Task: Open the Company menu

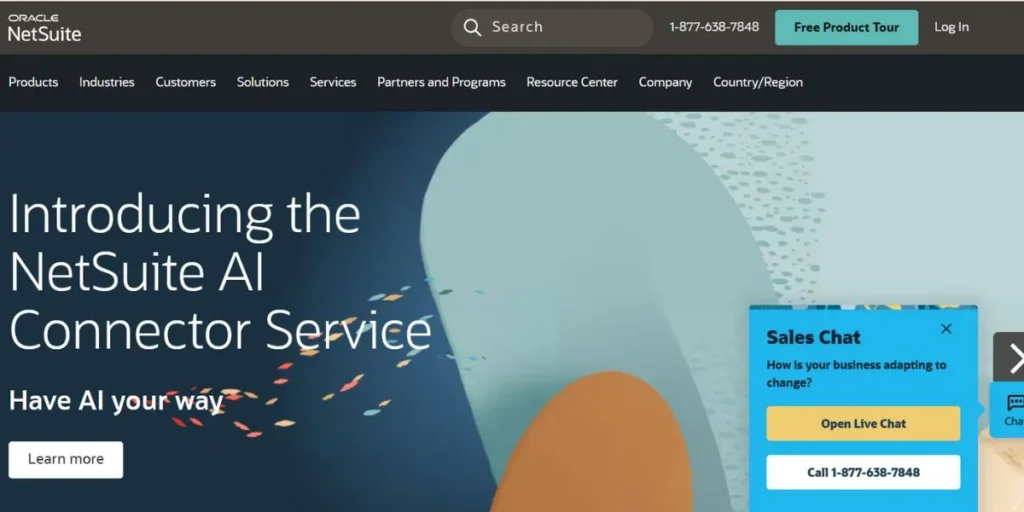Action: point(665,82)
